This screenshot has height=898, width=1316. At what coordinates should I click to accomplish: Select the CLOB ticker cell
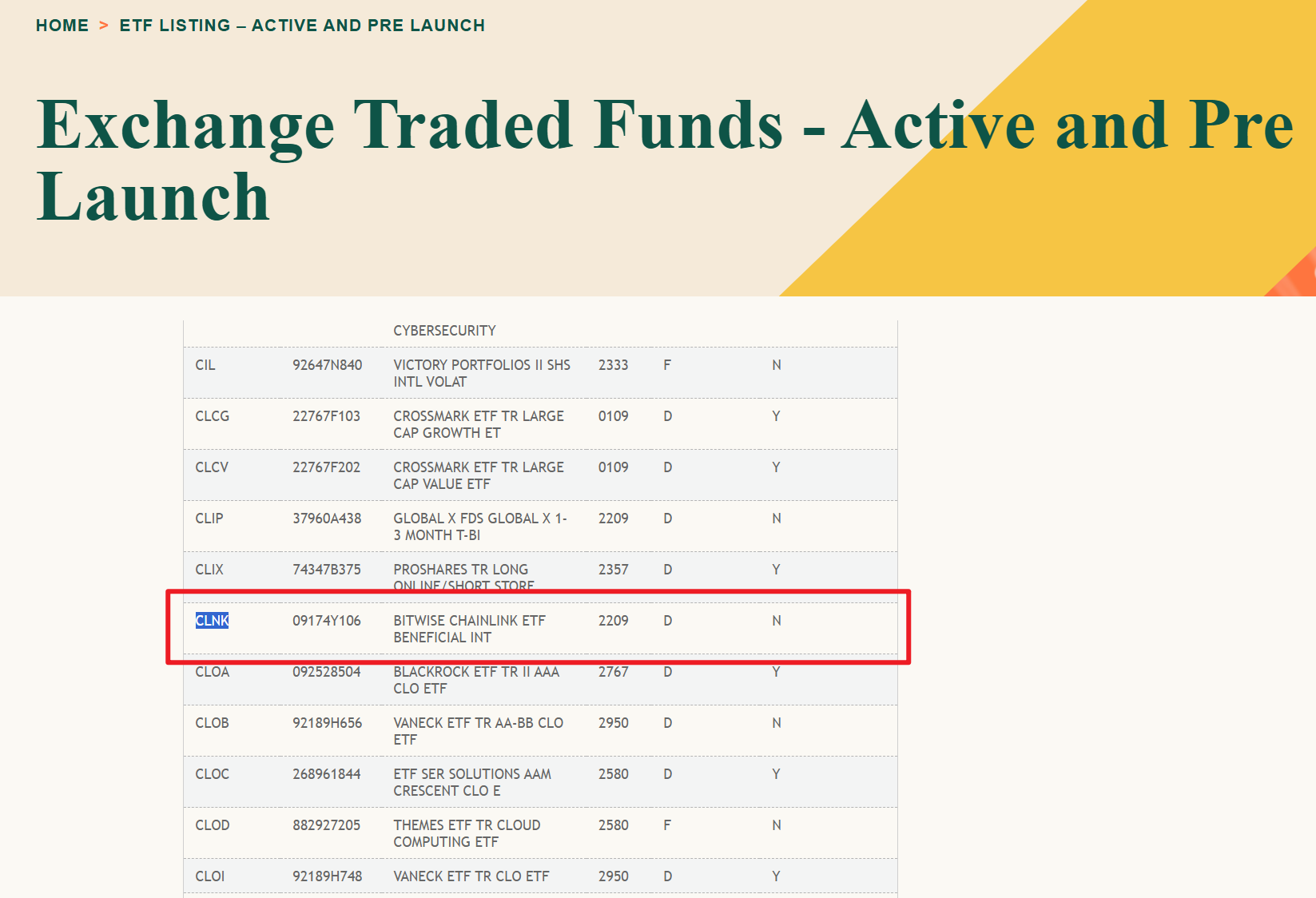[x=212, y=723]
